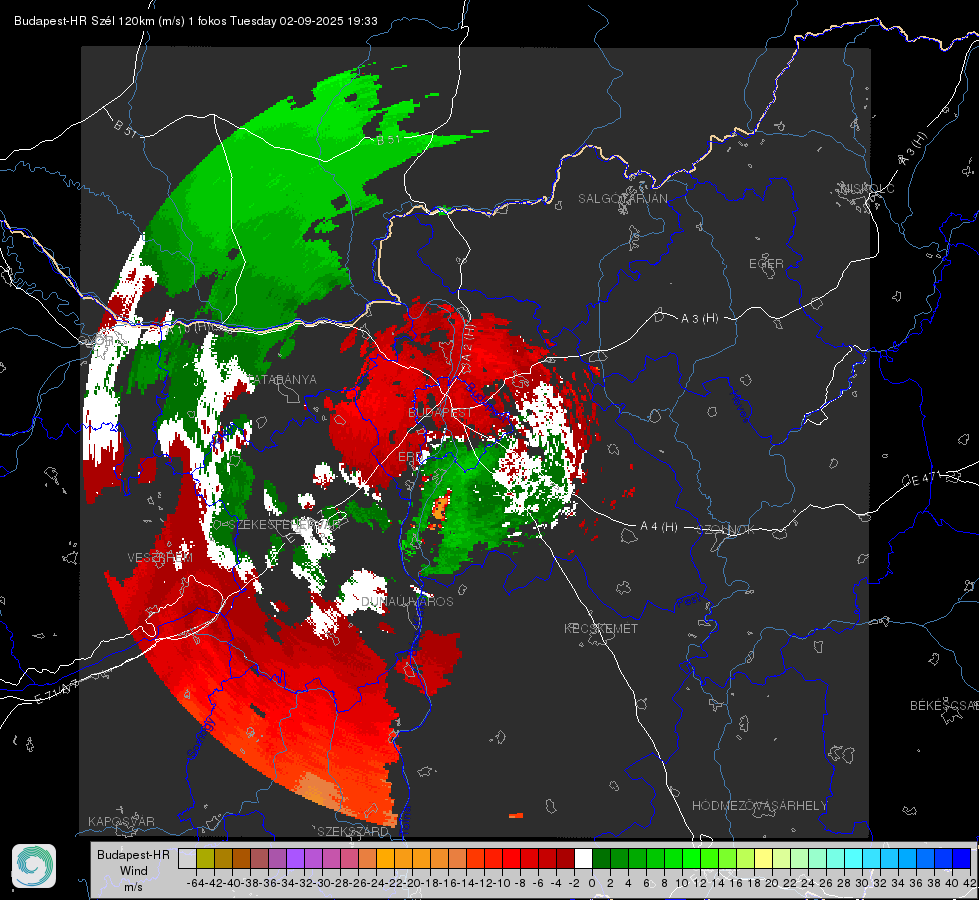Viewport: 979px width, 900px height.
Task: Click the orange-yellow echo cell south of Érd
Action: 440,506
